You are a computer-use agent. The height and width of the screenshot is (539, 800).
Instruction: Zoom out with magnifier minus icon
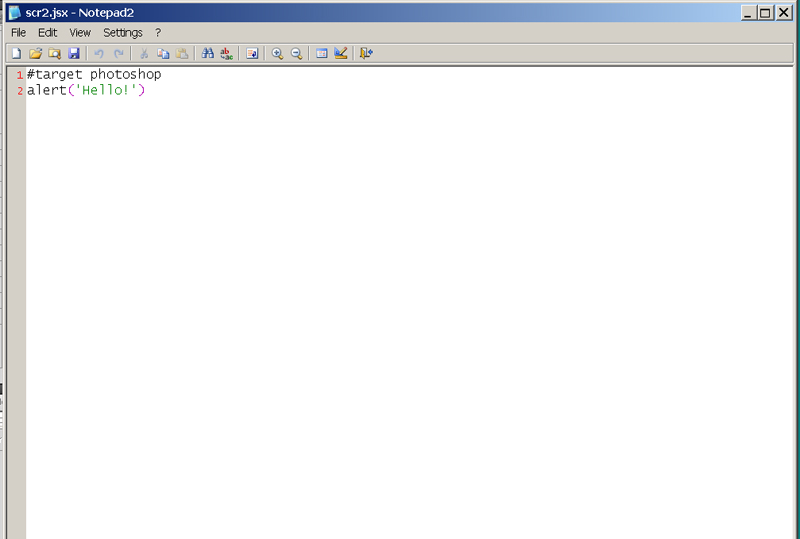tap(296, 53)
